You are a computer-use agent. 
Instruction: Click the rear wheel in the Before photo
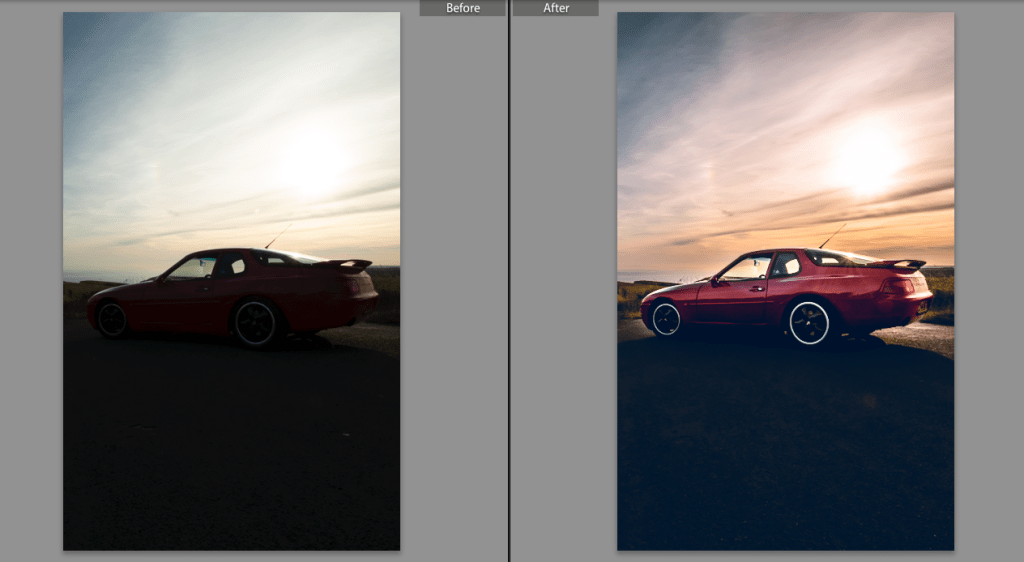click(x=255, y=323)
